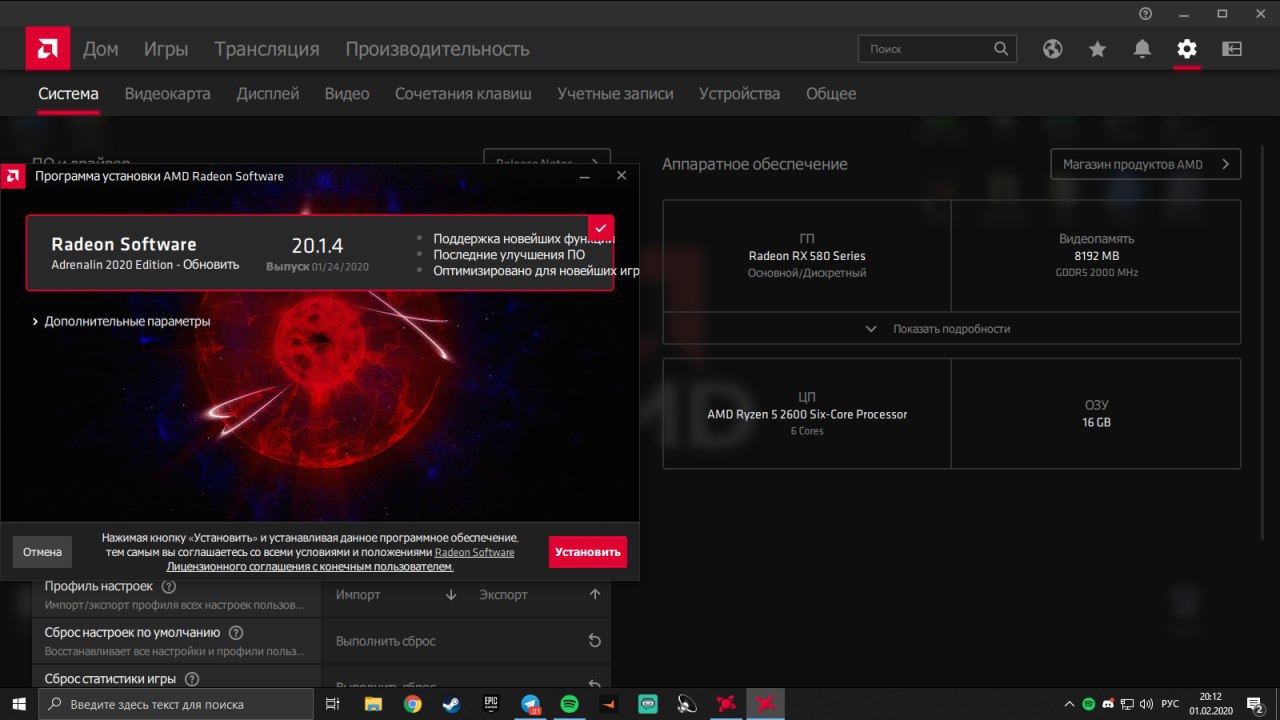Select Общее sub-tab
This screenshot has width=1280, height=720.
(x=831, y=93)
